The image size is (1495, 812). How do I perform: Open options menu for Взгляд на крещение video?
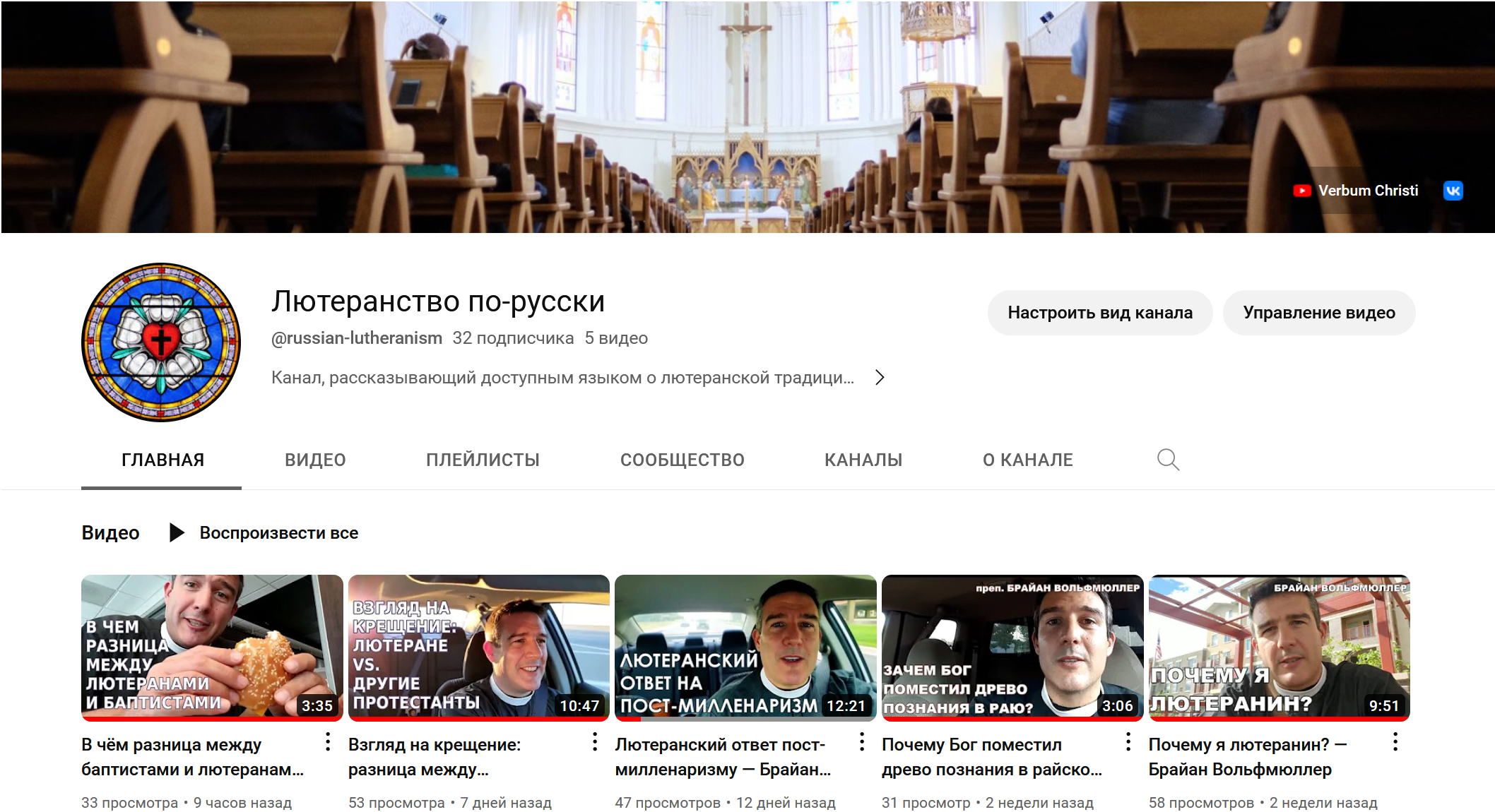pos(595,741)
